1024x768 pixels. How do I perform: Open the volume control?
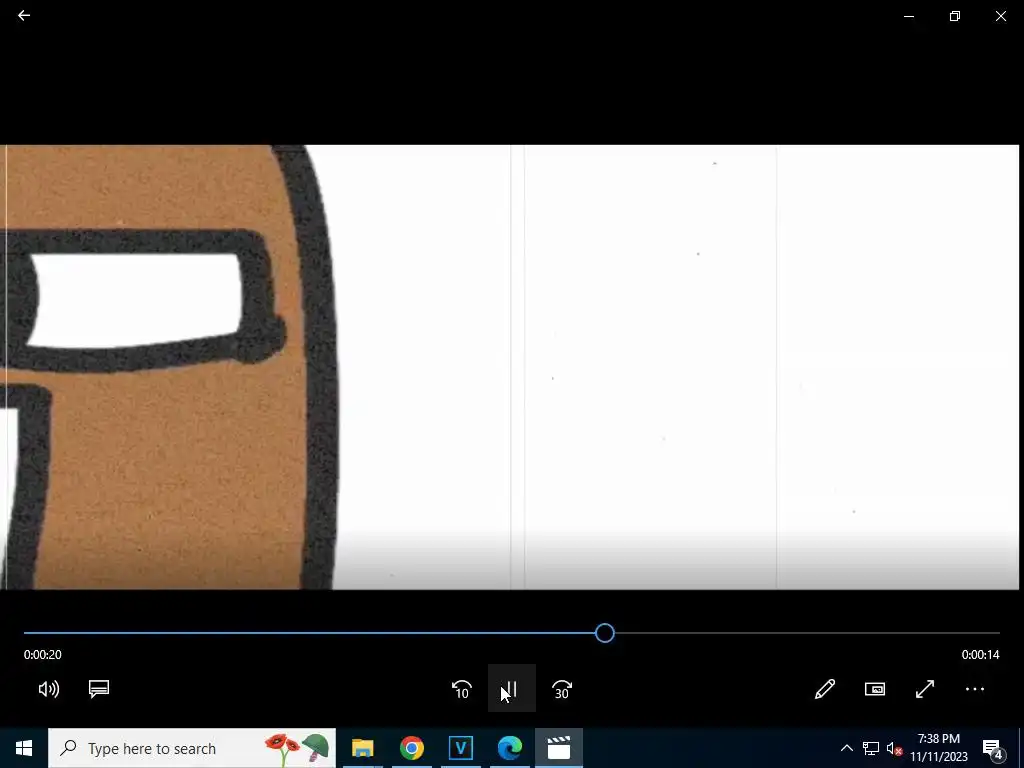click(49, 689)
